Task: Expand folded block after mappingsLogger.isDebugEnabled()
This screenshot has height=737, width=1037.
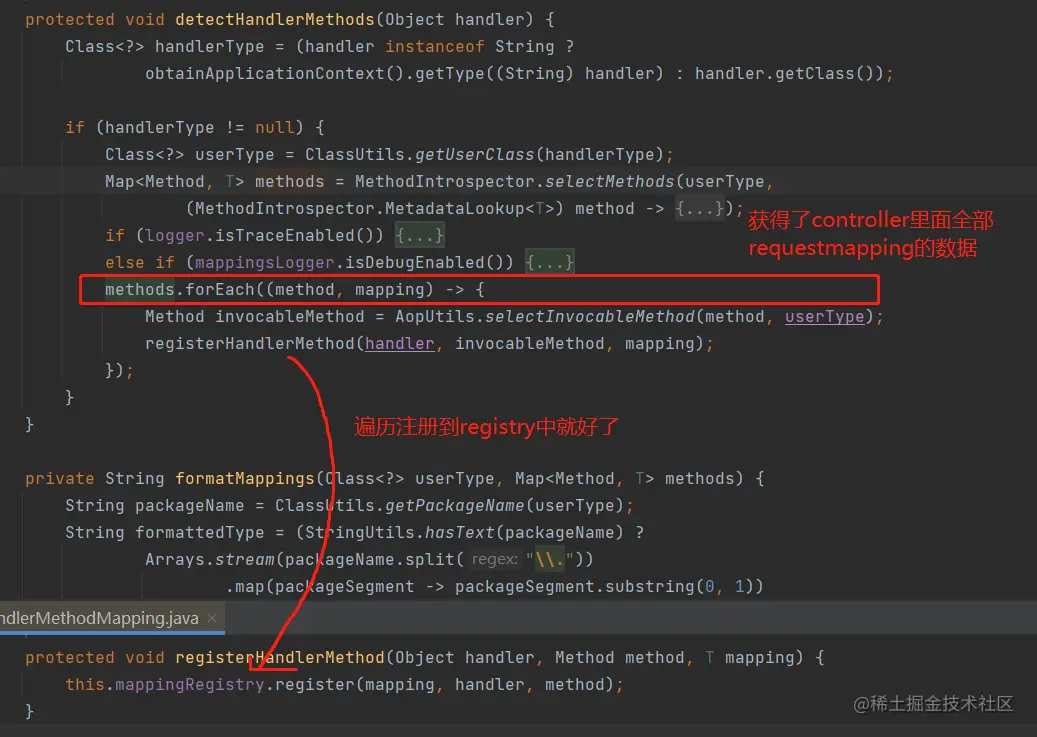Action: point(550,263)
